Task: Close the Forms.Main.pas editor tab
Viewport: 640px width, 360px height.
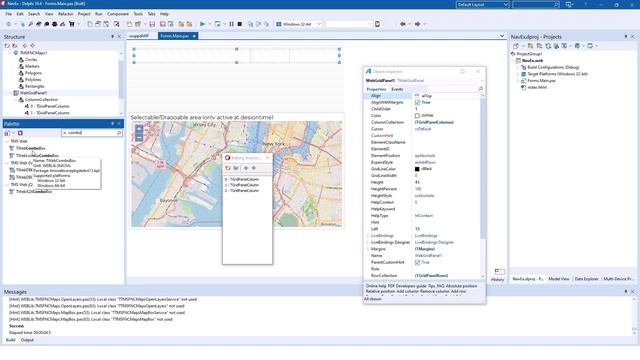Action: click(x=194, y=36)
